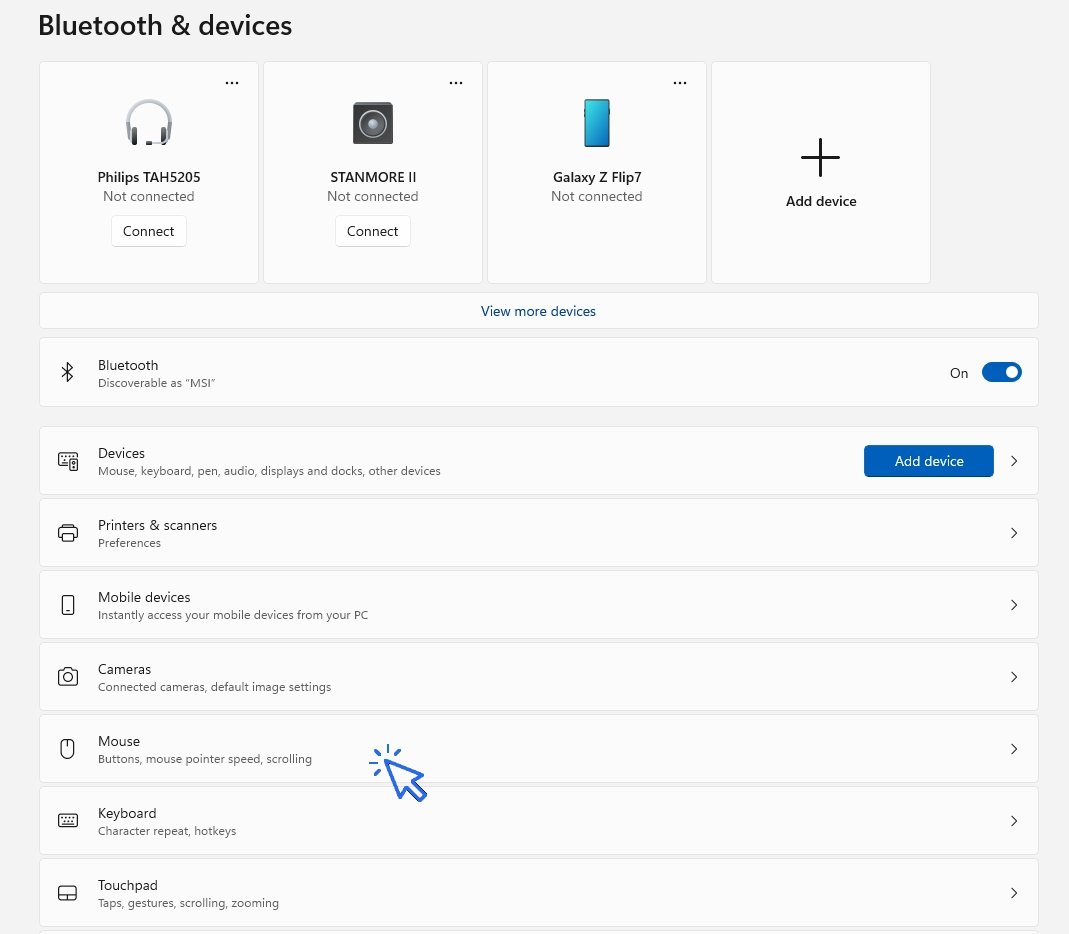Expand Printers & scanners chevron
Viewport: 1069px width, 934px height.
pos(1014,533)
